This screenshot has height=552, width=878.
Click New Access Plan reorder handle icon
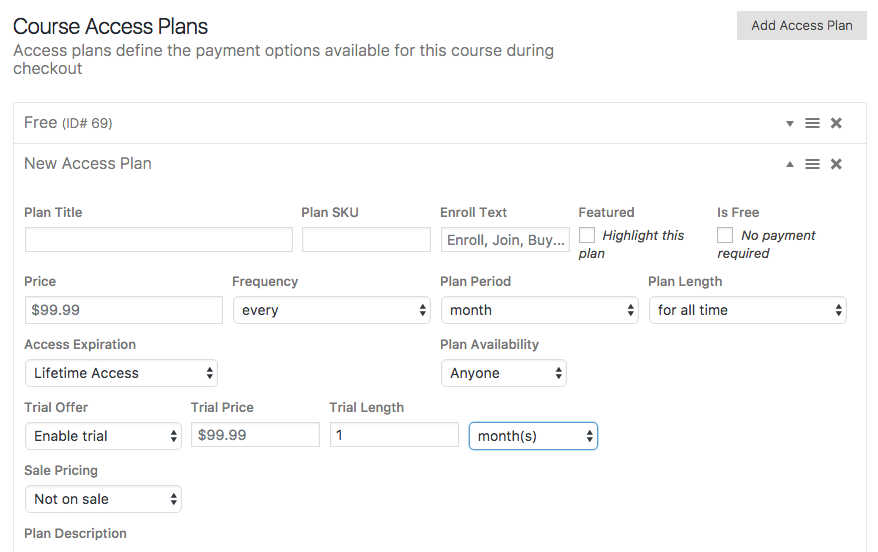(812, 164)
